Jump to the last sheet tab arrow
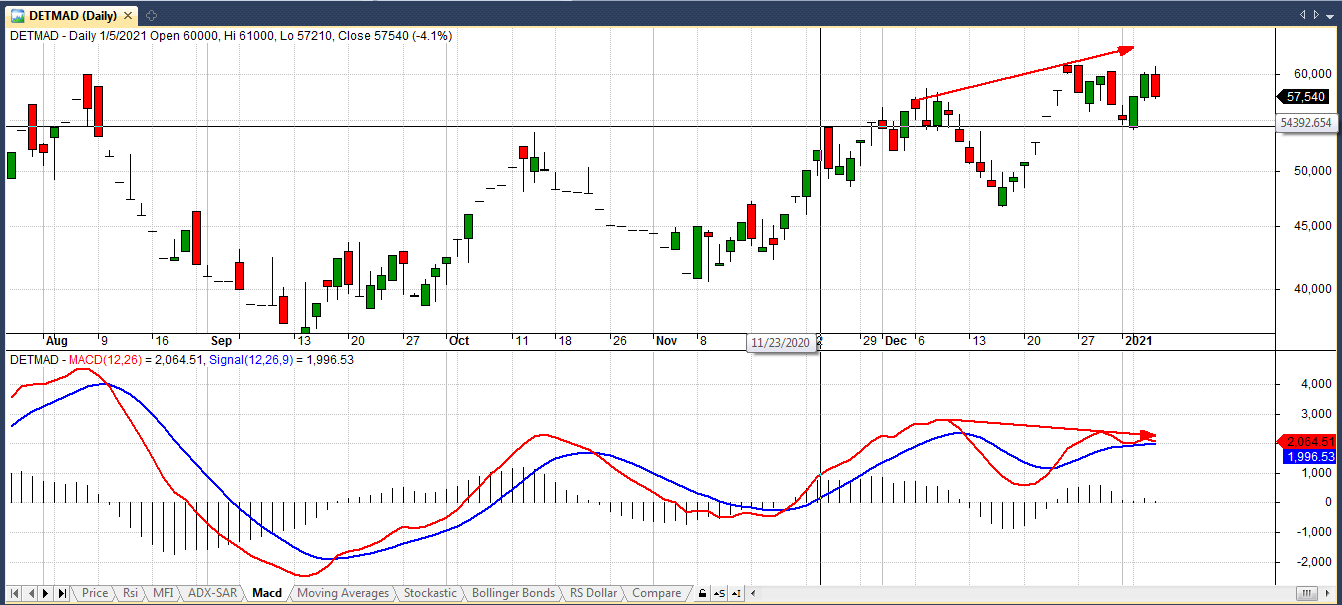The width and height of the screenshot is (1342, 605). pyautogui.click(x=63, y=594)
